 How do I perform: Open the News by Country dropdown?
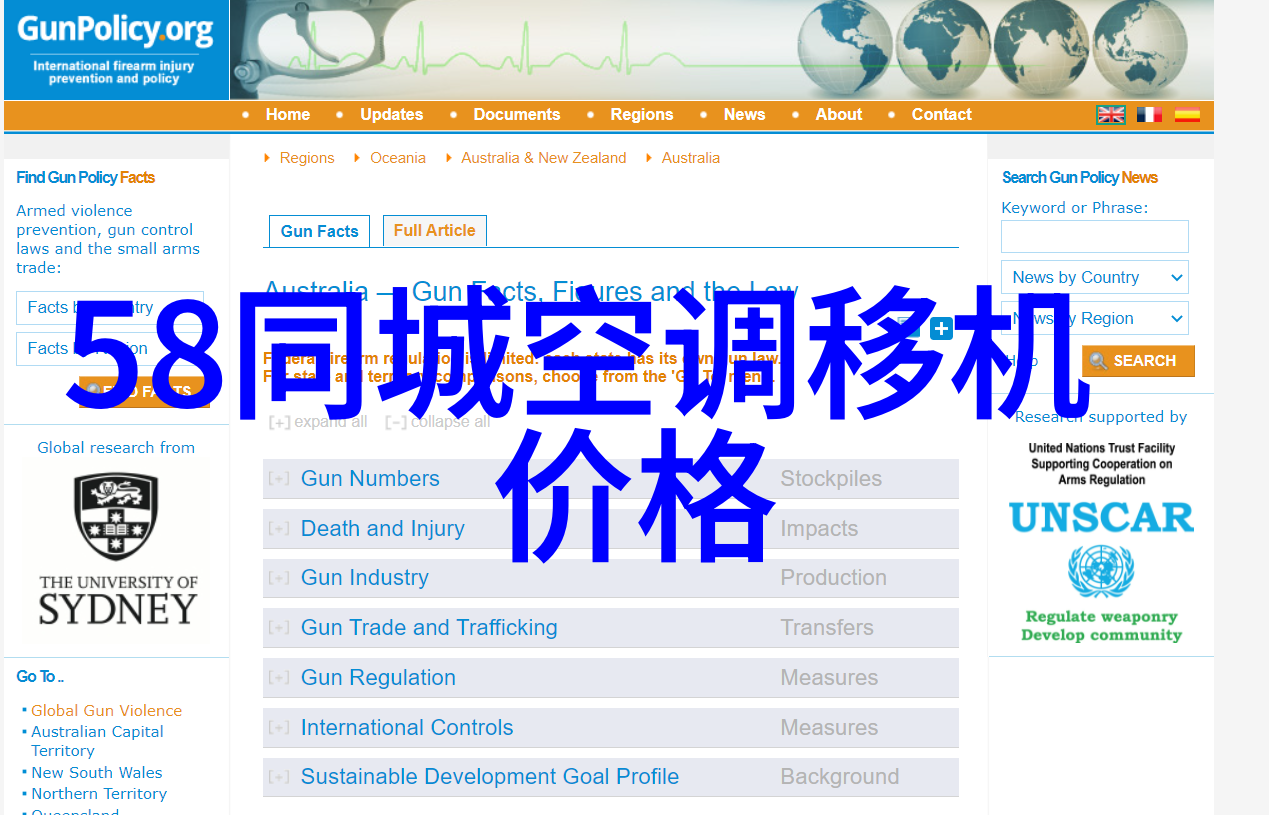1095,277
